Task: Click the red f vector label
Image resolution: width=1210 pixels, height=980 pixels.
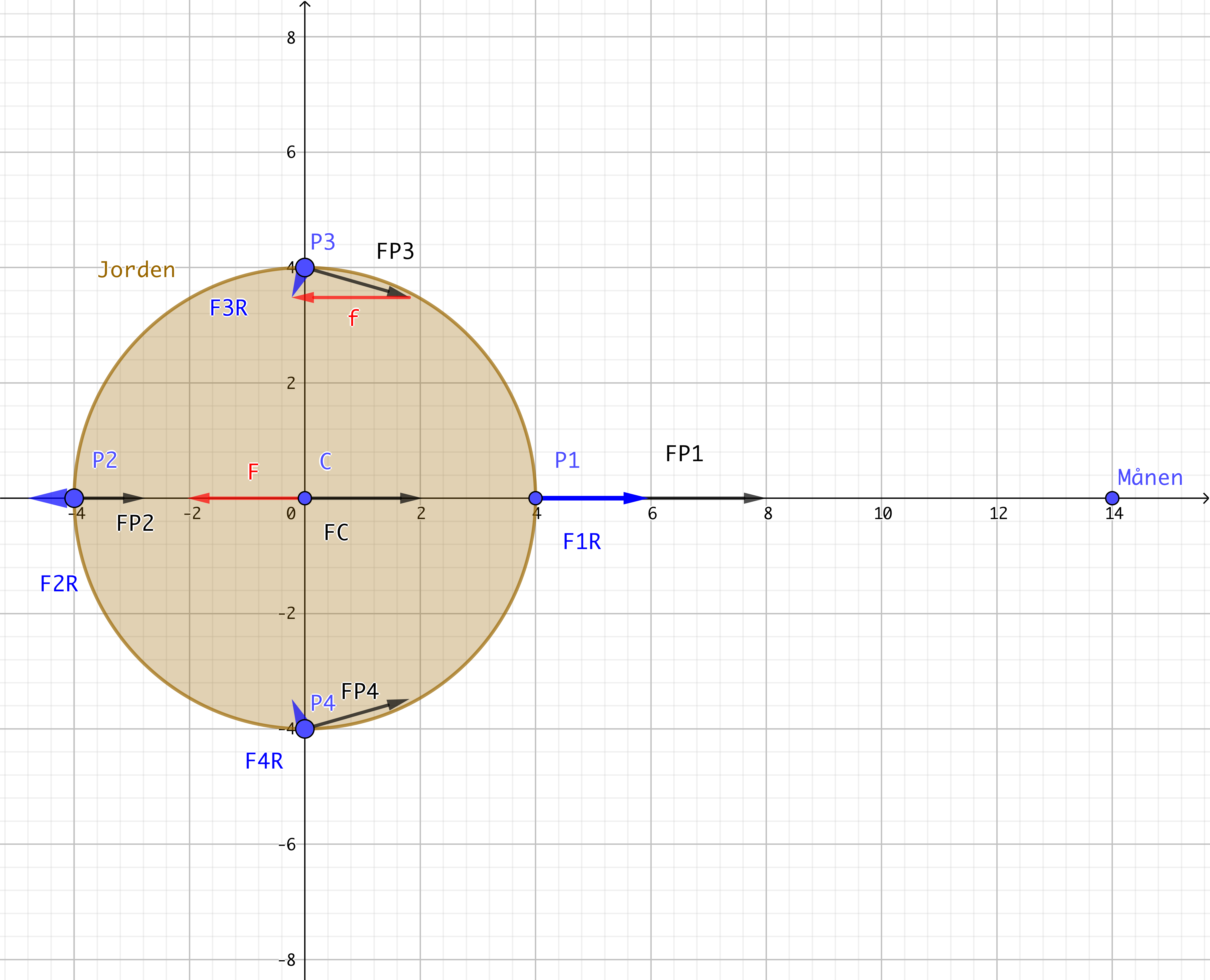Action: point(353,318)
